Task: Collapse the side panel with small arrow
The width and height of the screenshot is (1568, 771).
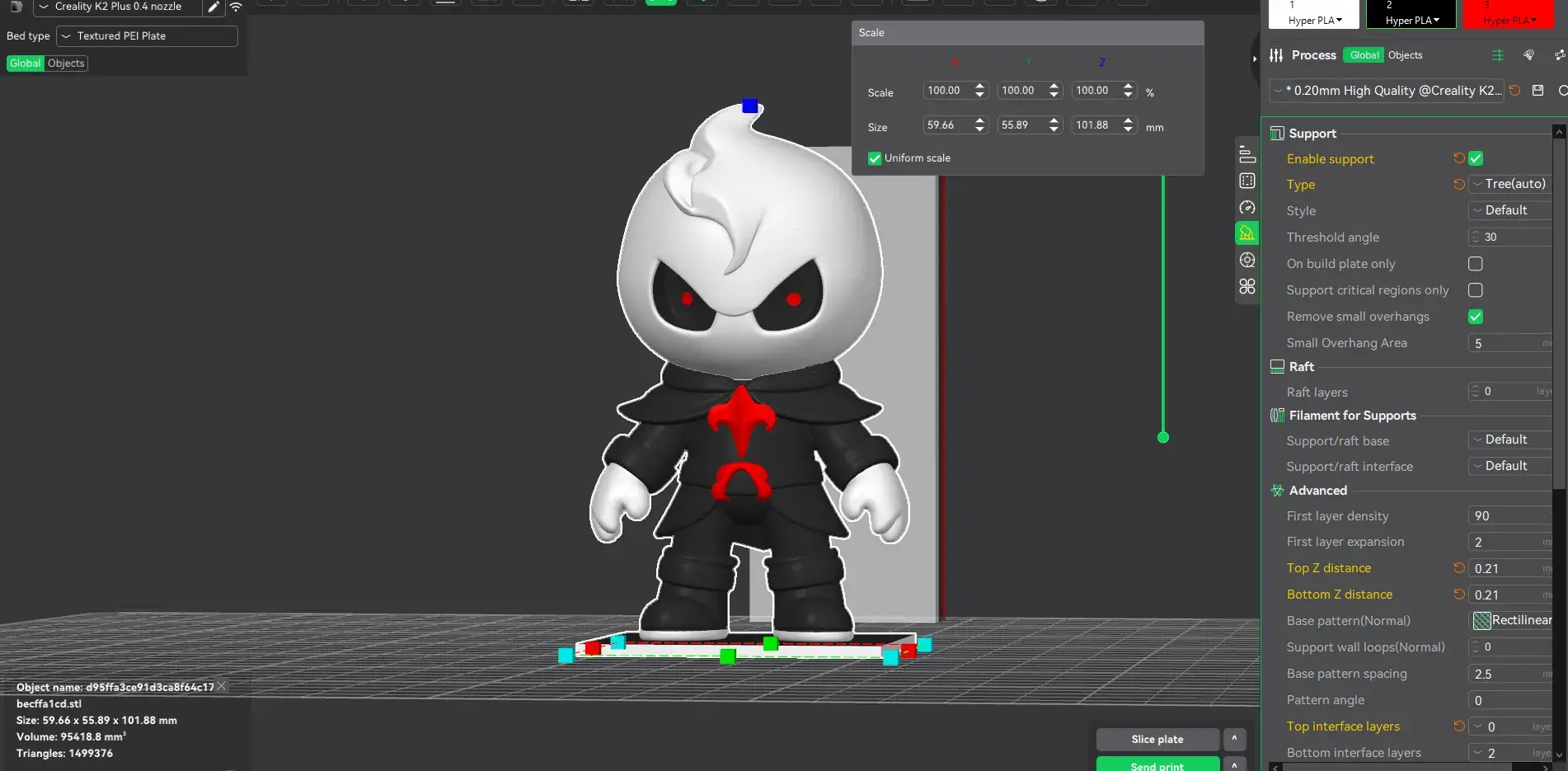Action: click(1255, 59)
